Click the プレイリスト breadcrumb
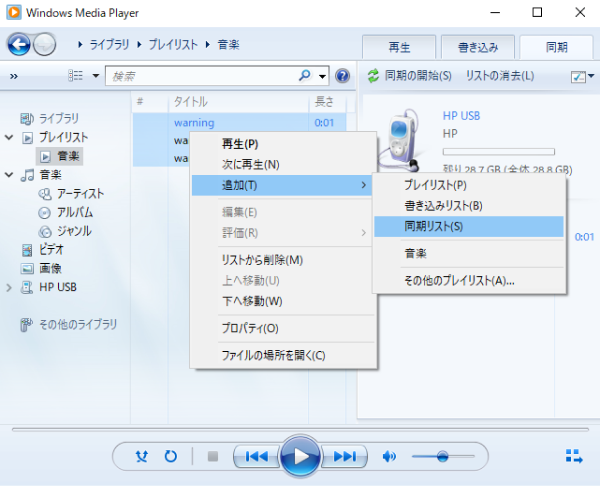This screenshot has height=486, width=600. pyautogui.click(x=173, y=45)
